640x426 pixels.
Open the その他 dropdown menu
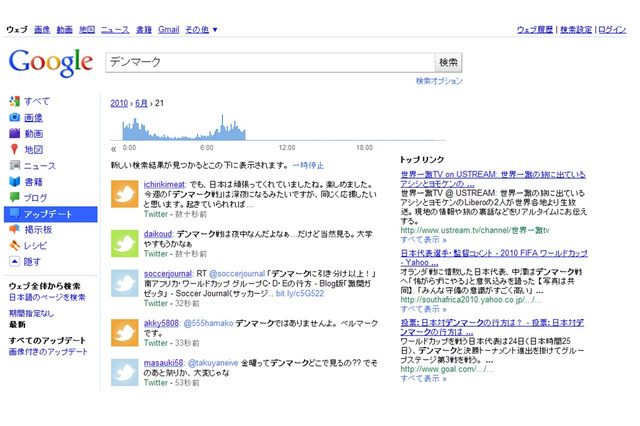click(201, 29)
